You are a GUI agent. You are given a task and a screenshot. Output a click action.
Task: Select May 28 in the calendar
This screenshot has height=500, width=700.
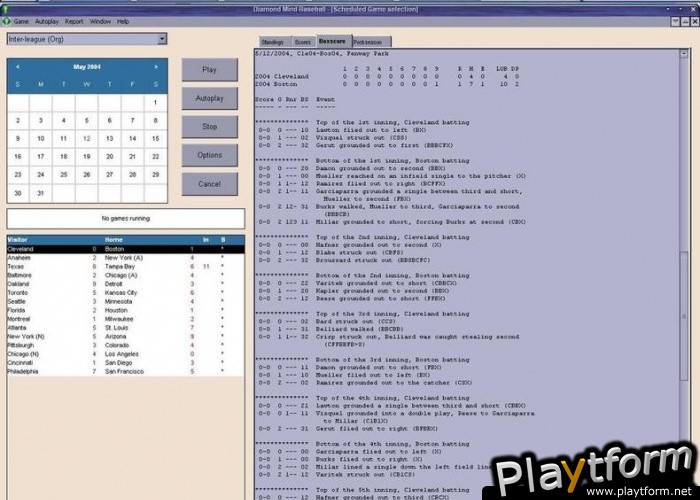133,175
